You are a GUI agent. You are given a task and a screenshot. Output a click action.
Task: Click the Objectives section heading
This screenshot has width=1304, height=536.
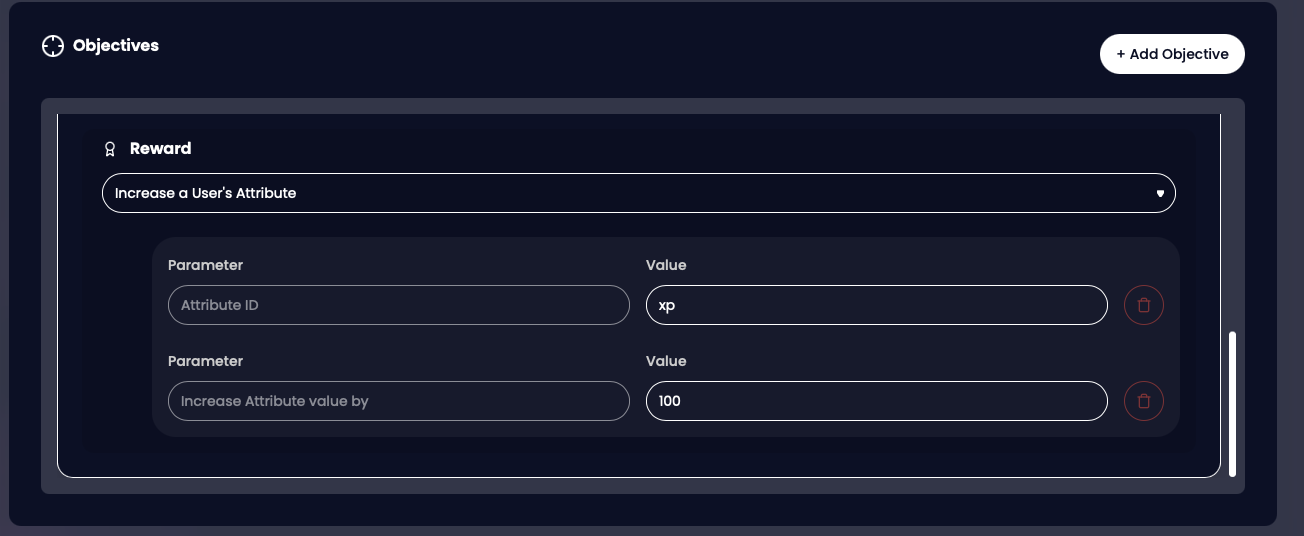(116, 46)
